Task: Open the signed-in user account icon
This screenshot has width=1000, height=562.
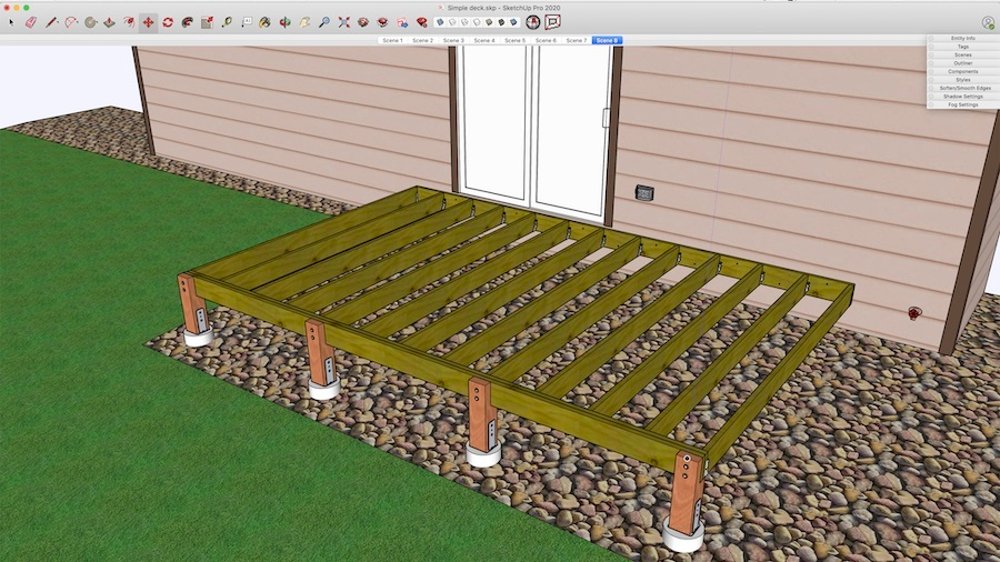Action: (987, 22)
